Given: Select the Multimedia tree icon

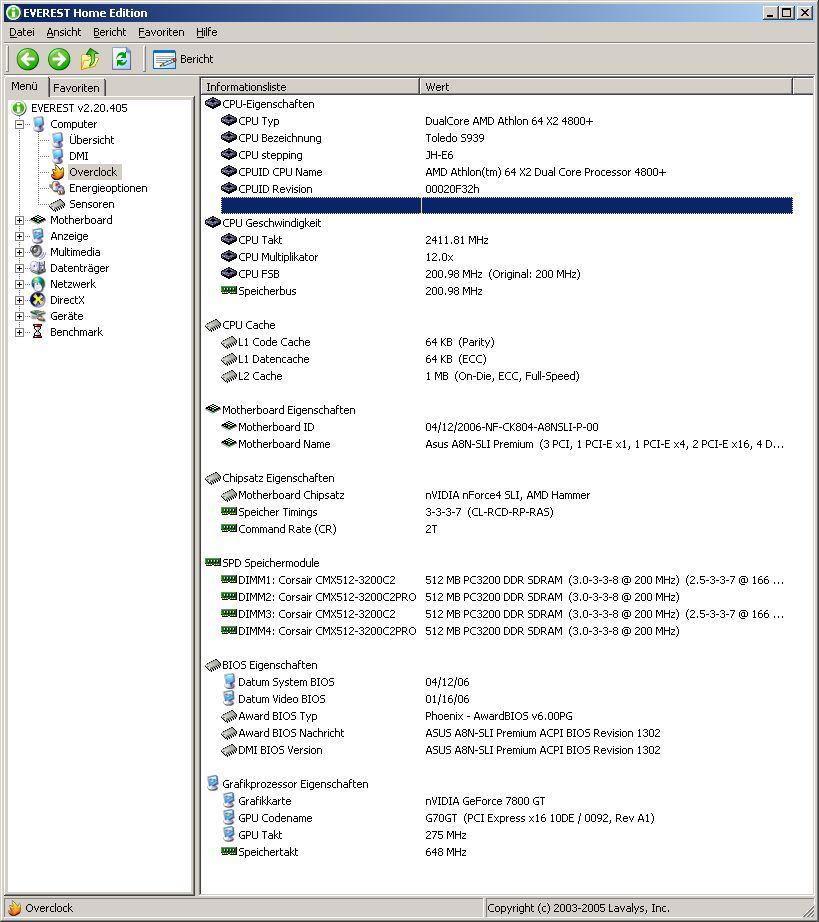Looking at the screenshot, I should tap(38, 252).
